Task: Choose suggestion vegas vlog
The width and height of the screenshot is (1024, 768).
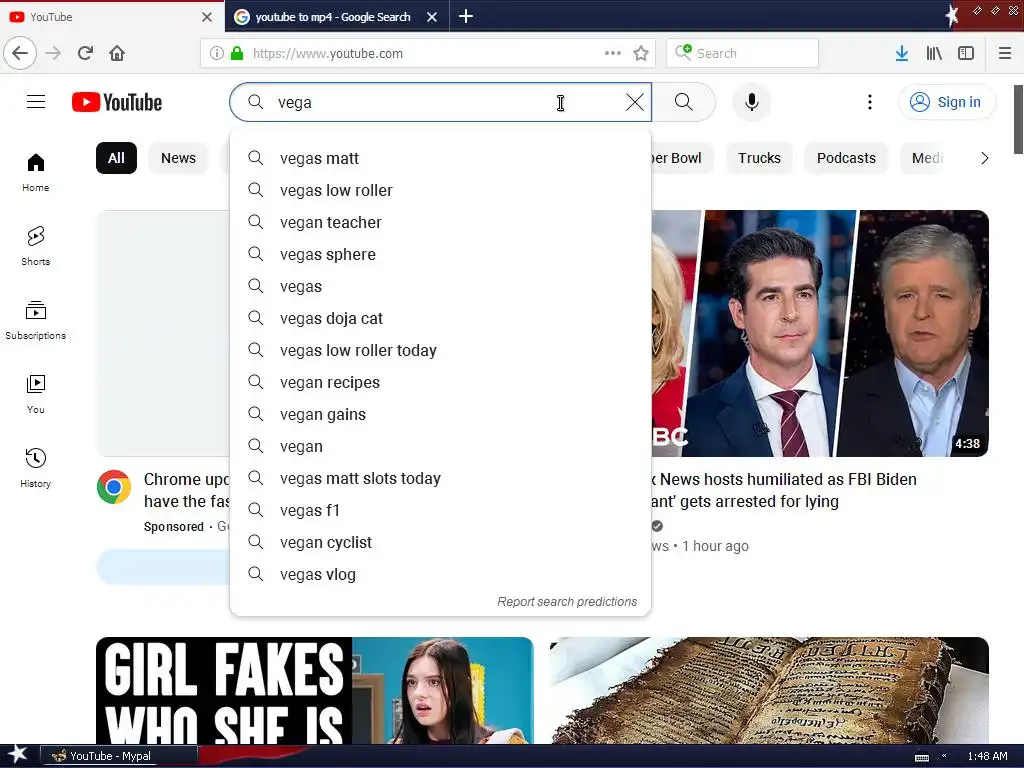Action: click(x=441, y=574)
